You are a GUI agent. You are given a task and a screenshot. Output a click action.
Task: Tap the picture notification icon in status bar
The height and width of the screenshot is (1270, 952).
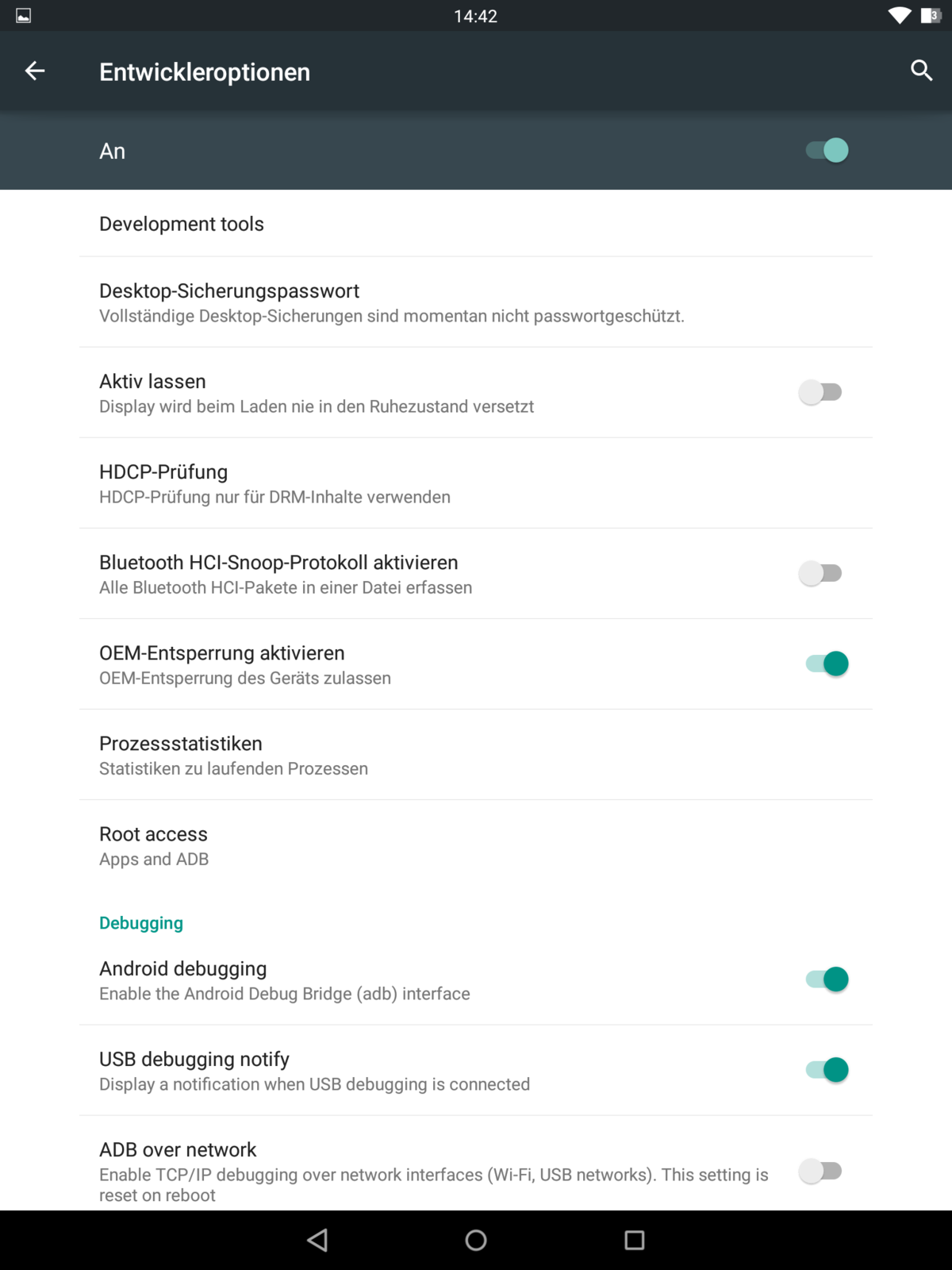pyautogui.click(x=24, y=16)
